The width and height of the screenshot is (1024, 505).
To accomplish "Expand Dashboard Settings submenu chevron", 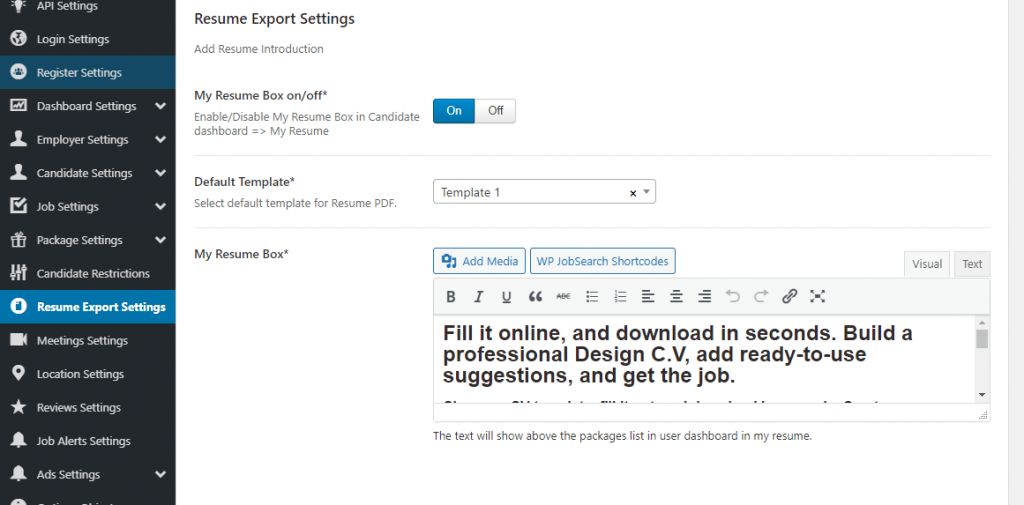I will [x=161, y=106].
